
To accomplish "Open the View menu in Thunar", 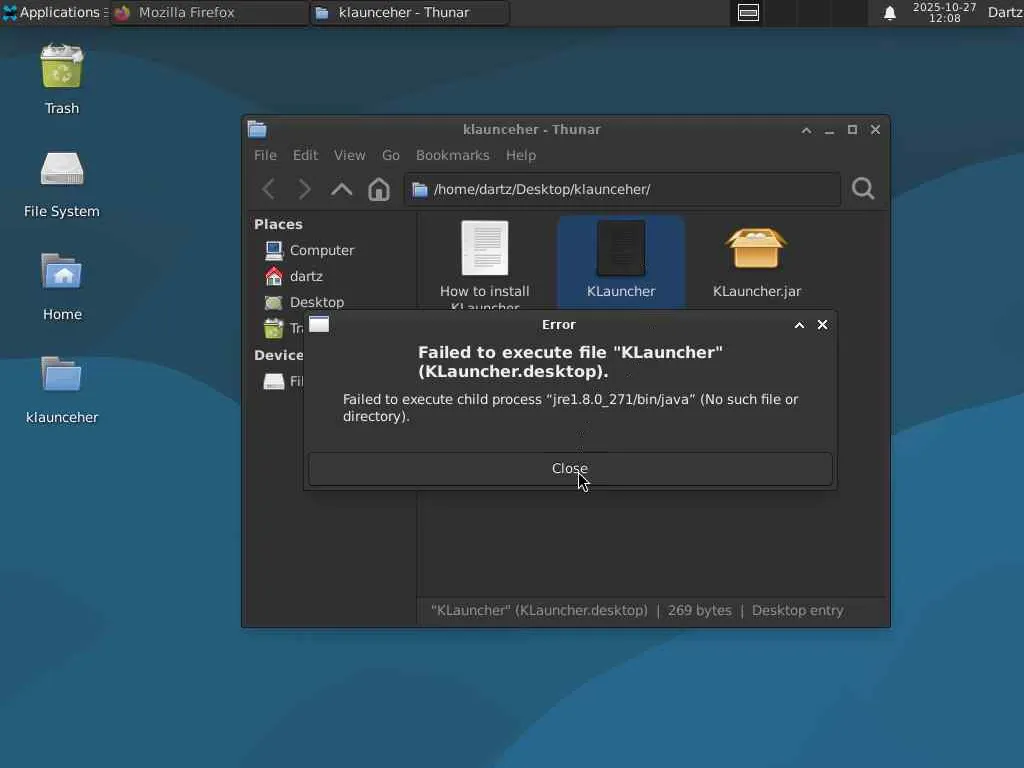I will (x=349, y=155).
